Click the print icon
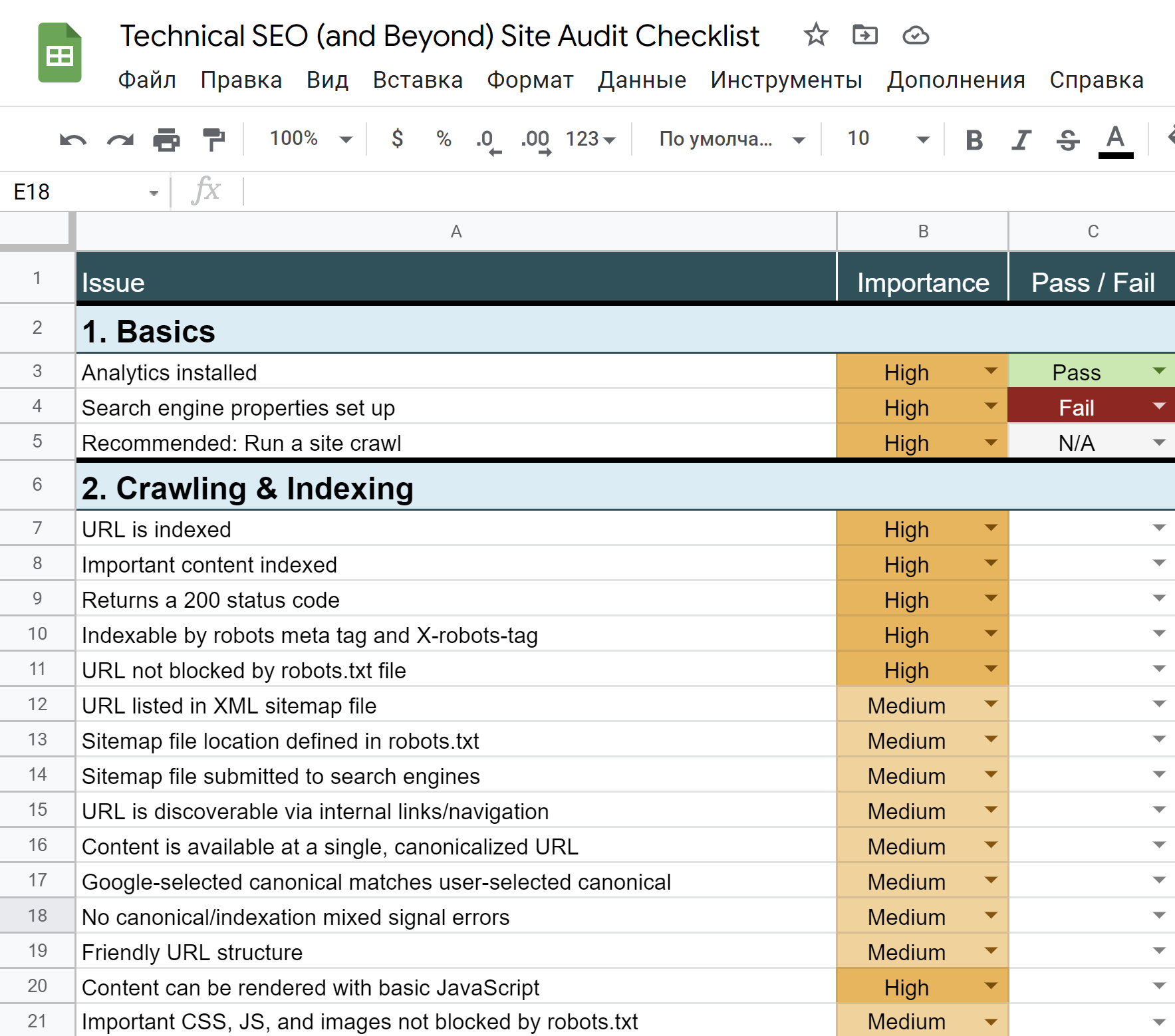This screenshot has height=1036, width=1175. [166, 140]
